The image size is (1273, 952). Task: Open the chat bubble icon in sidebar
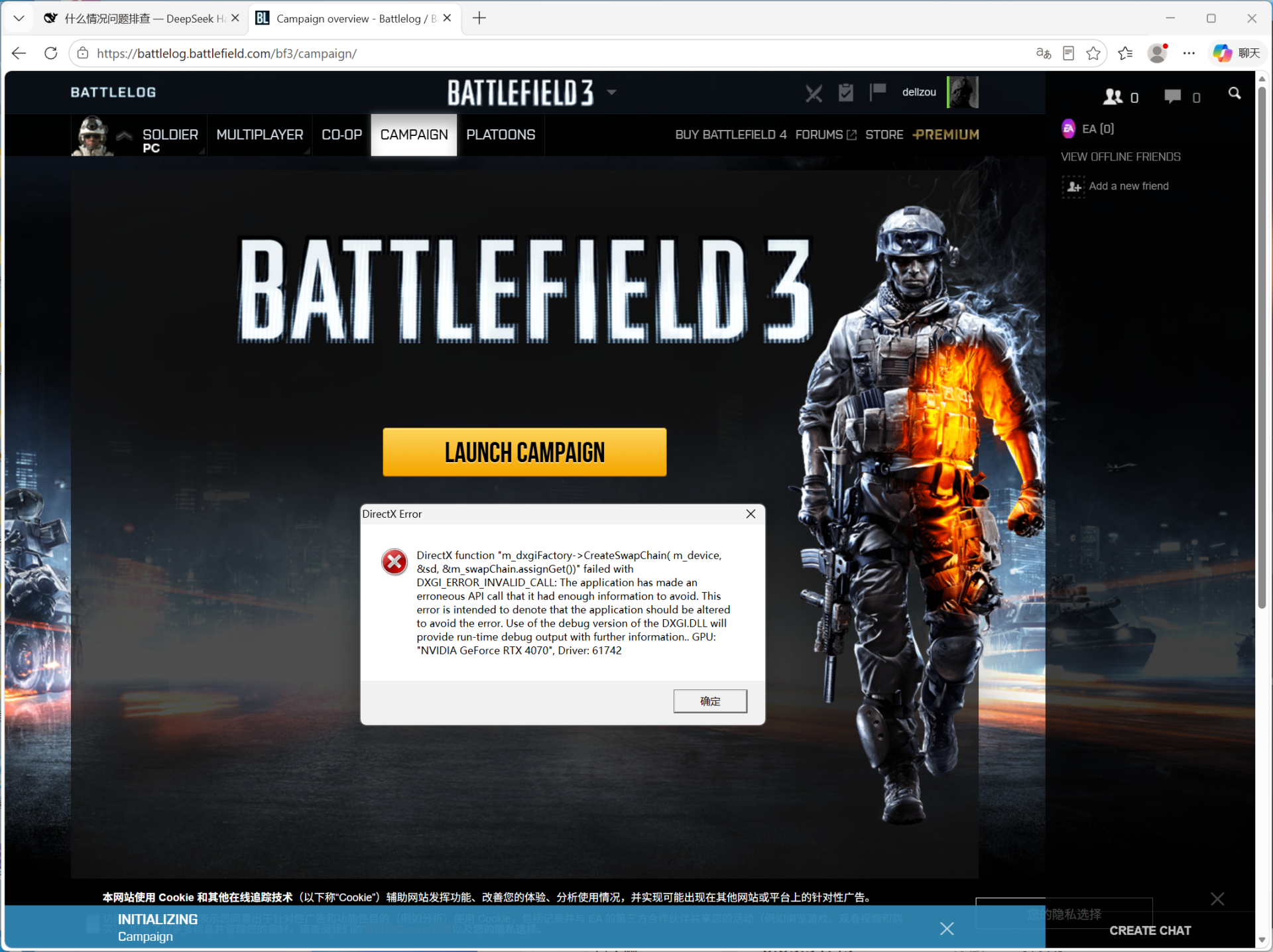[1172, 97]
